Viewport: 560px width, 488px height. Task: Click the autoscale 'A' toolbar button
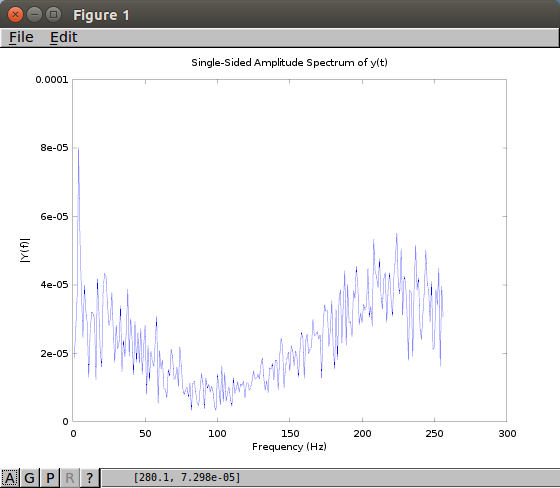tap(10, 478)
